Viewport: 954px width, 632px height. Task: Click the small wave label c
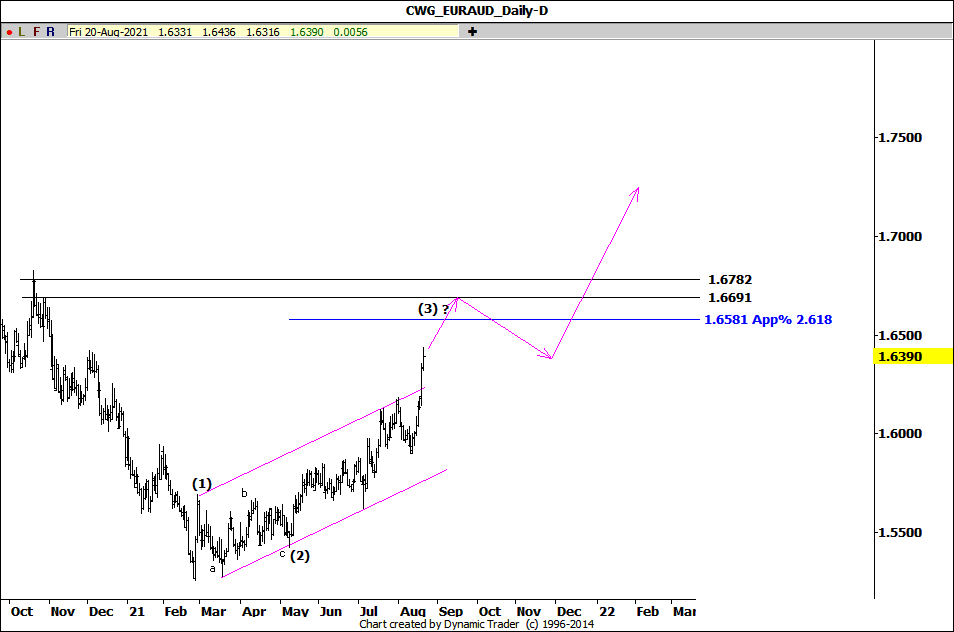coord(282,554)
